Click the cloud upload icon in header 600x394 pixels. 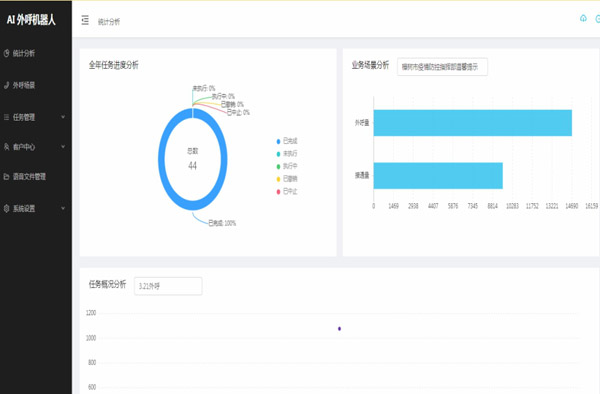point(583,18)
